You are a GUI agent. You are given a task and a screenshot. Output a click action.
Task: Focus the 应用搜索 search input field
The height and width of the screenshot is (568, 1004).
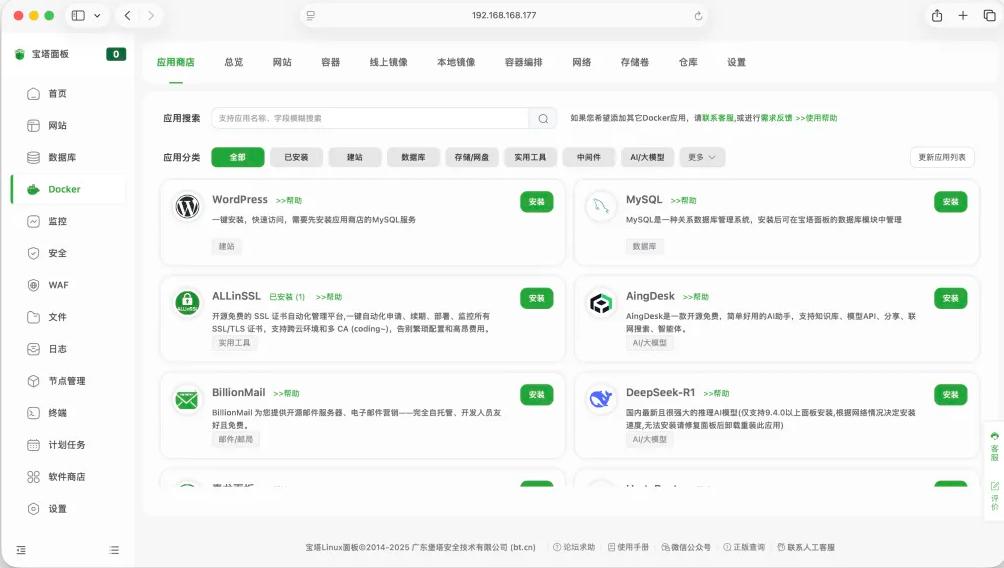point(370,118)
